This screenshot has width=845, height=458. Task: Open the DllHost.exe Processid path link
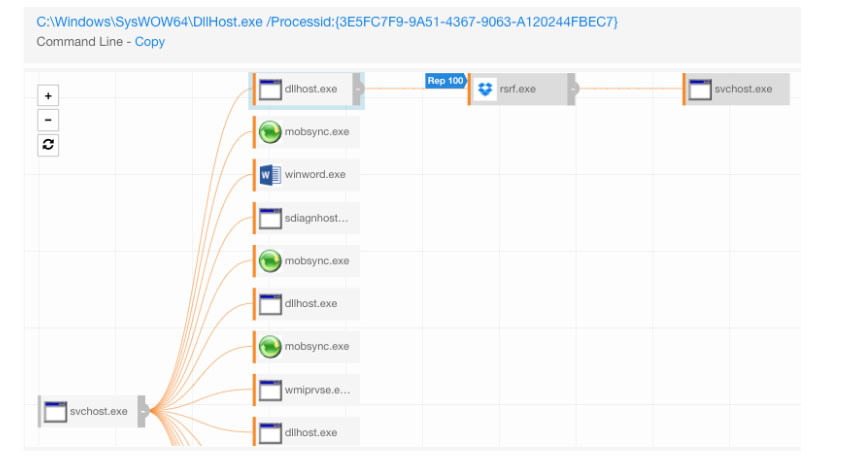pyautogui.click(x=327, y=21)
